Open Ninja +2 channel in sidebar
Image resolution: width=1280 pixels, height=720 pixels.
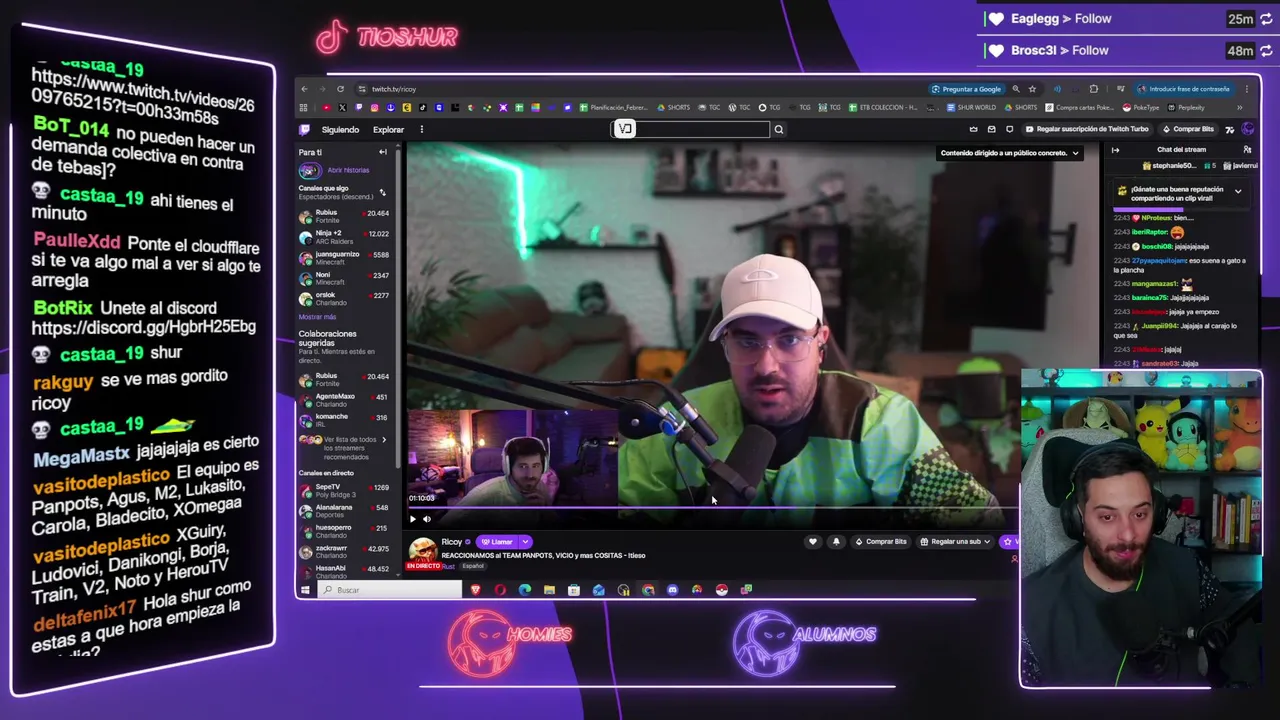pos(344,237)
